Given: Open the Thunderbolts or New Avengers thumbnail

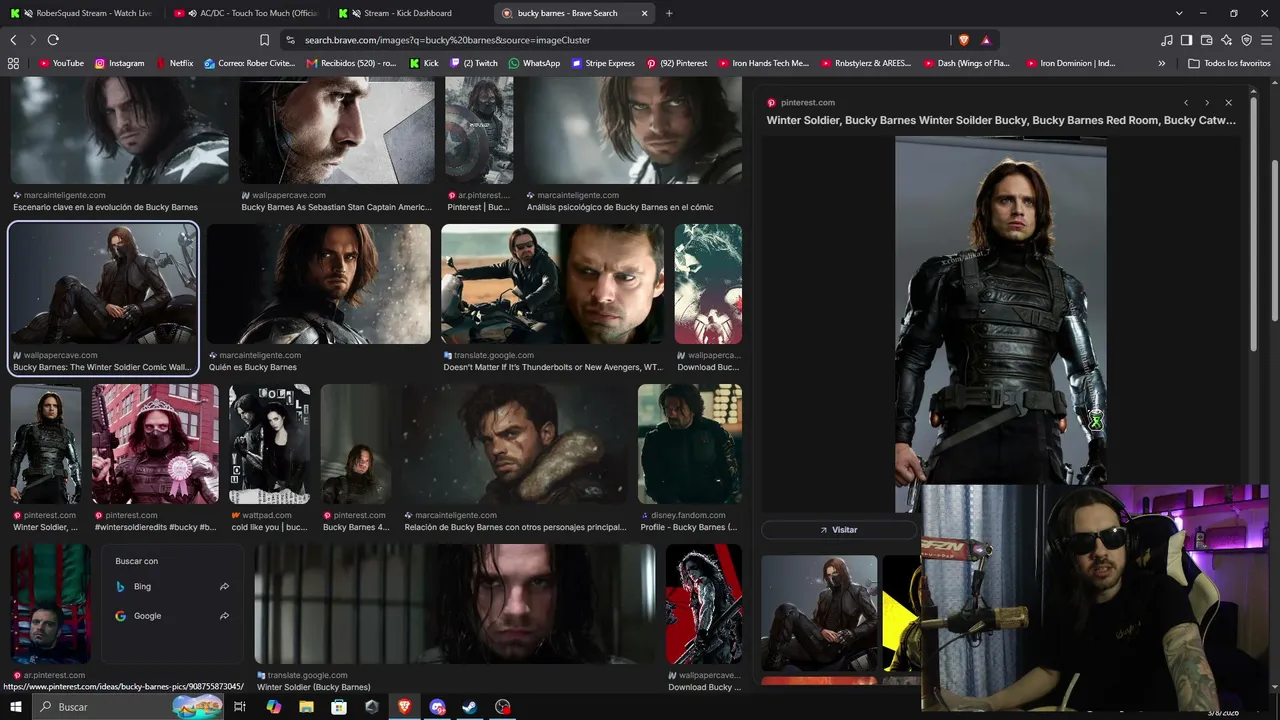Looking at the screenshot, I should click(x=552, y=284).
